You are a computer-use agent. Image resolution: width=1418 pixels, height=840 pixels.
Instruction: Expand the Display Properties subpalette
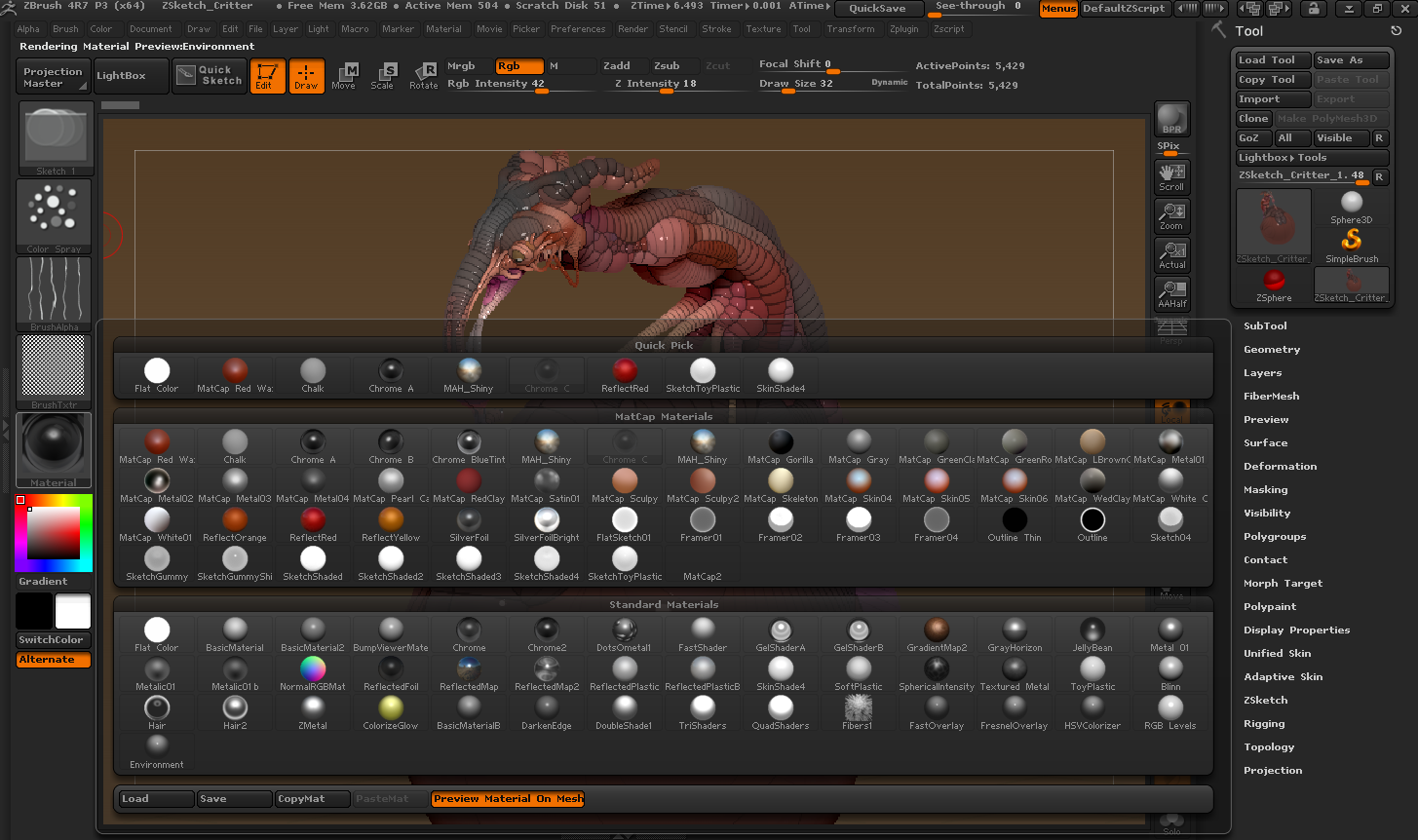[1296, 630]
